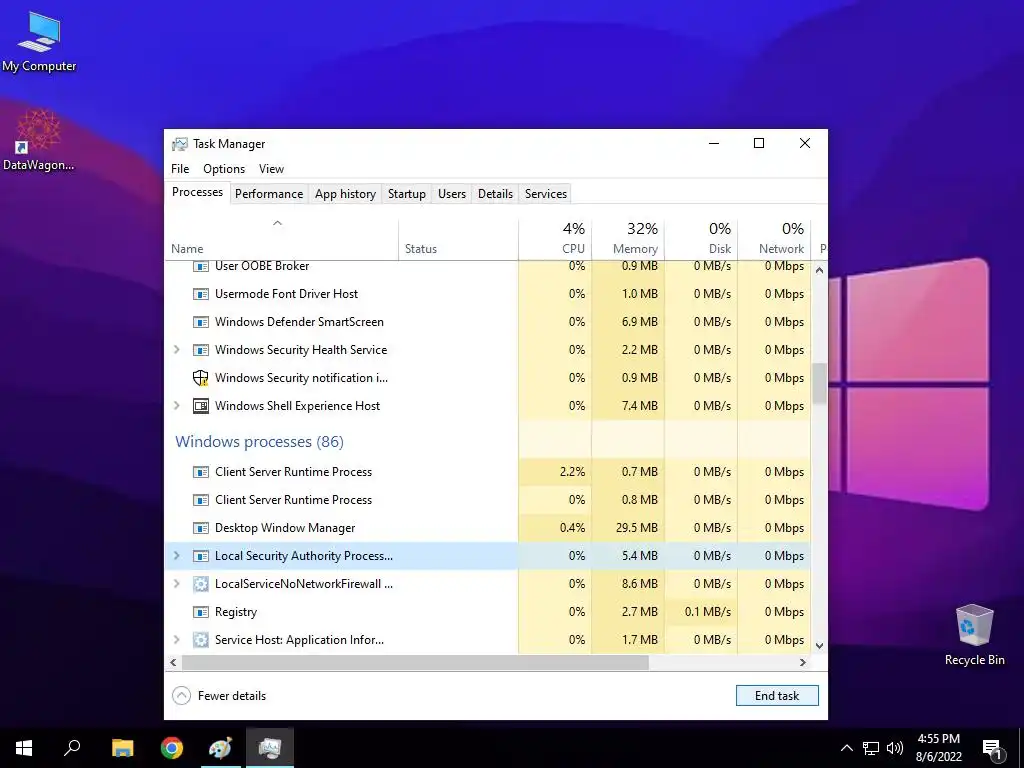1024x768 pixels.
Task: Click the LocalServiceNoNetworkFirewall gear icon
Action: pyautogui.click(x=200, y=584)
